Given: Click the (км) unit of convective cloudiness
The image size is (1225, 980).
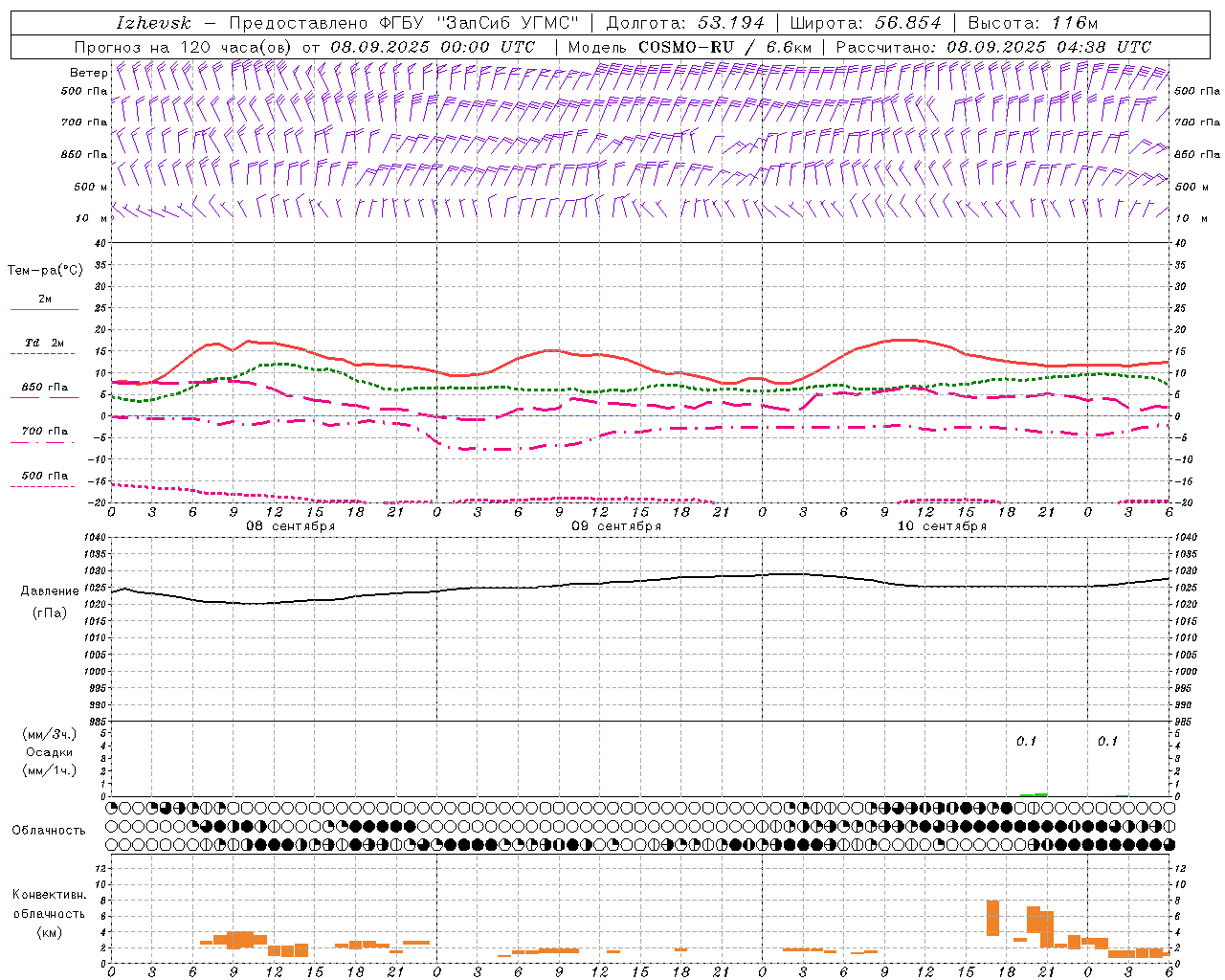Looking at the screenshot, I should click(49, 932).
